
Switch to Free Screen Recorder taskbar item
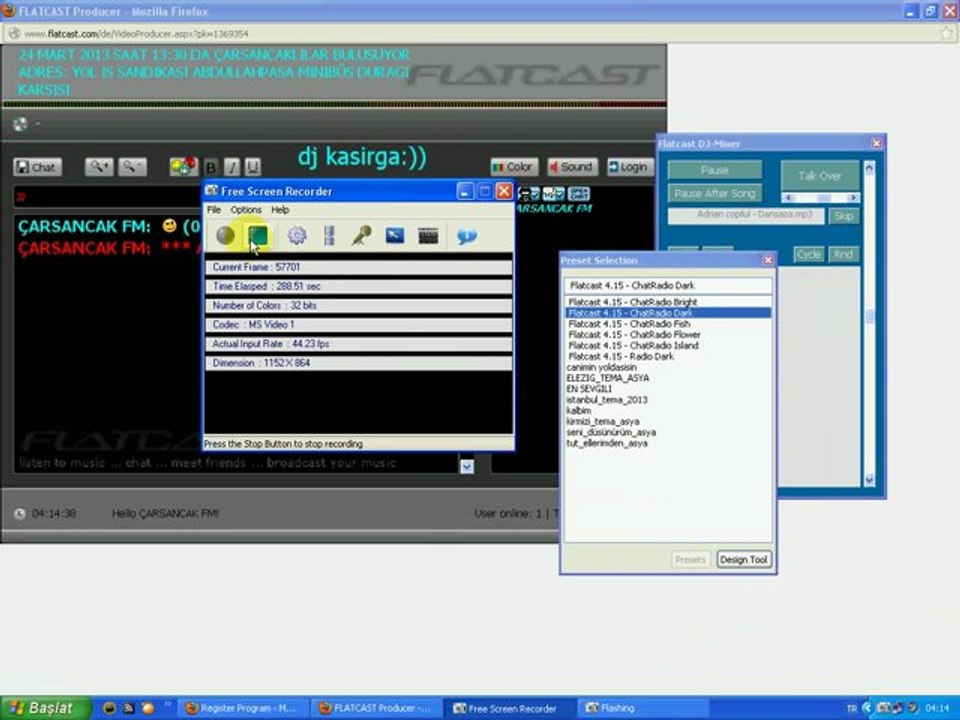click(x=508, y=708)
